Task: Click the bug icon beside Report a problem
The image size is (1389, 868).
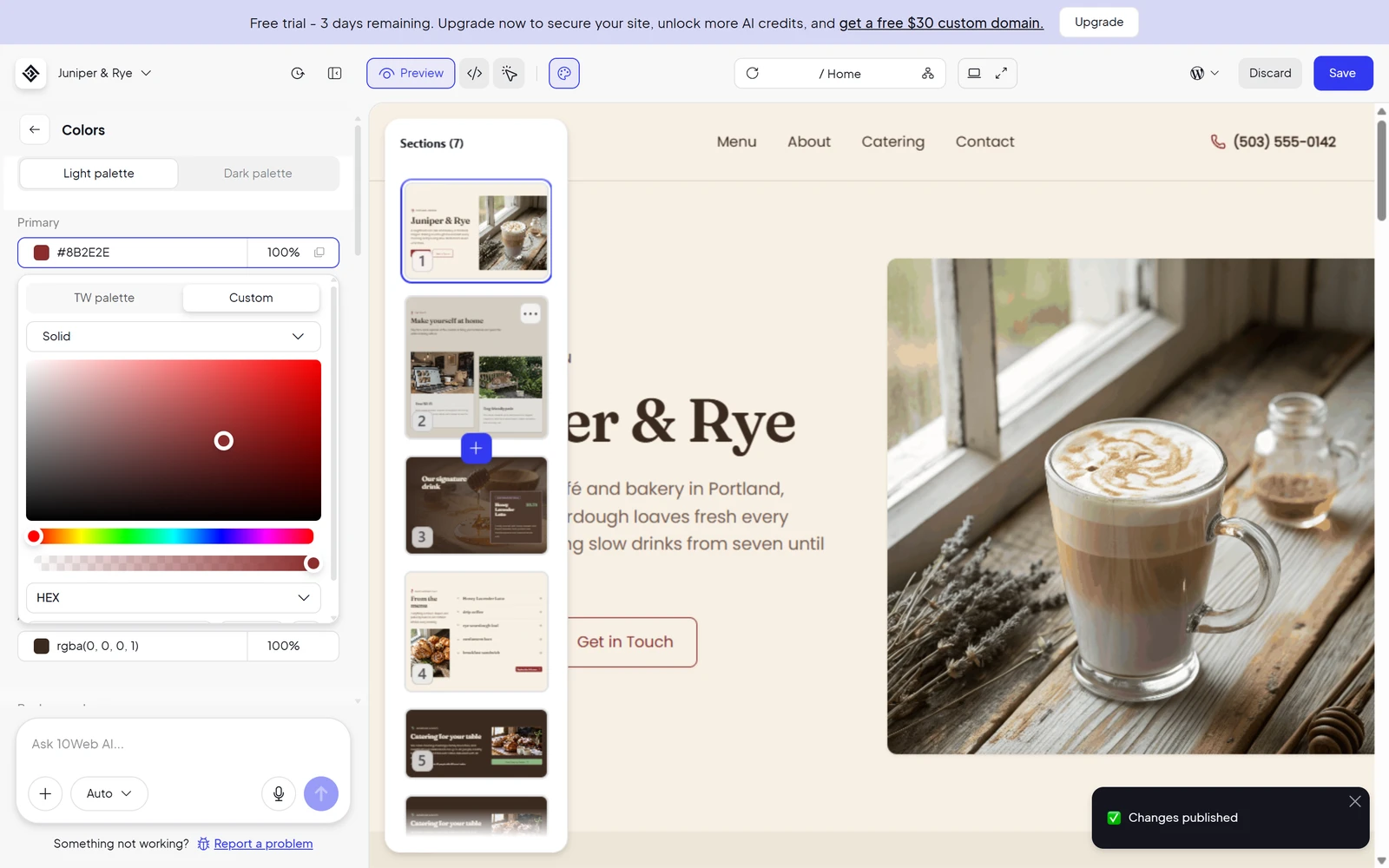Action: 203,844
